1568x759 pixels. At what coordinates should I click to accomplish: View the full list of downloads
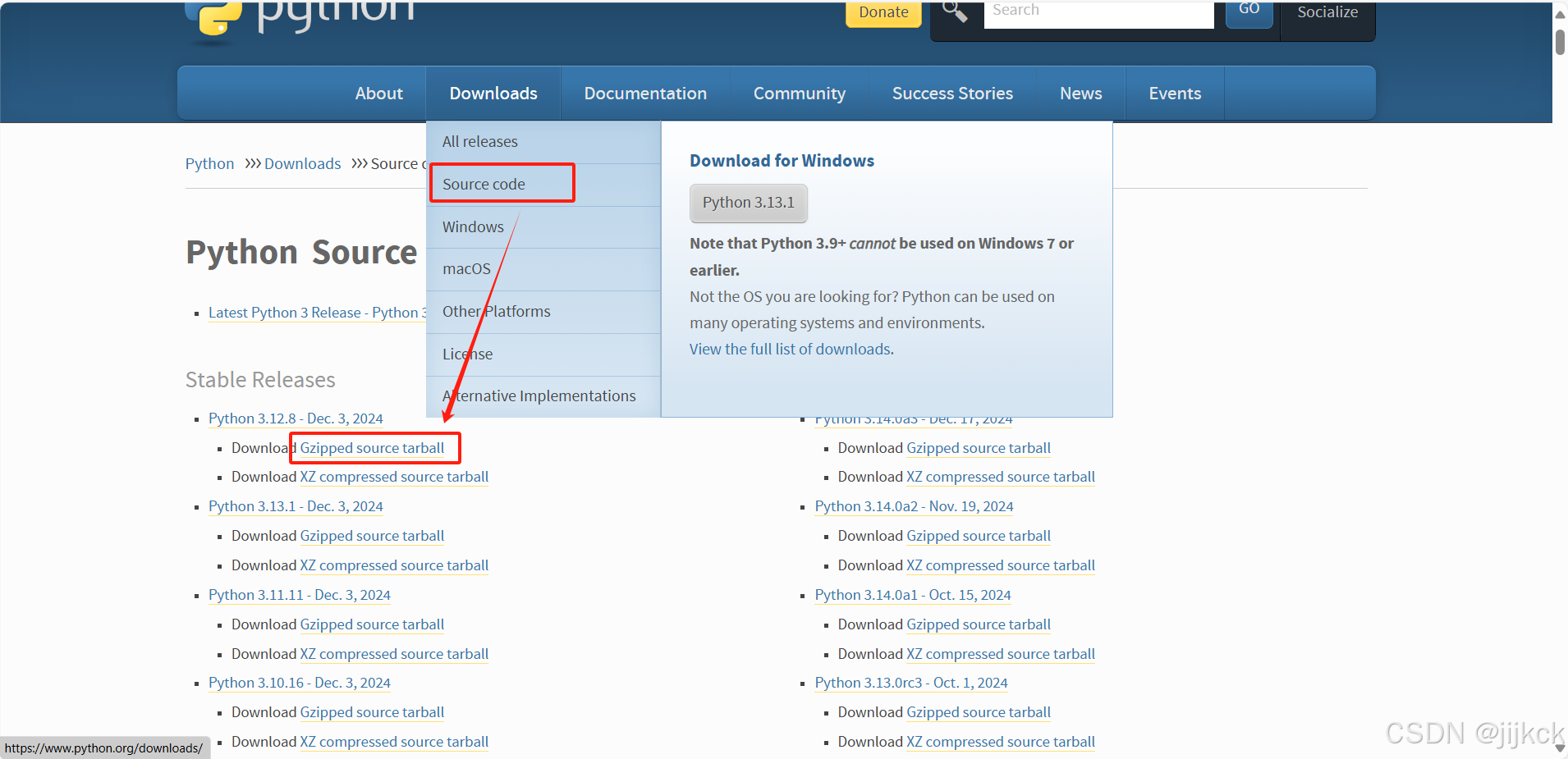(790, 349)
